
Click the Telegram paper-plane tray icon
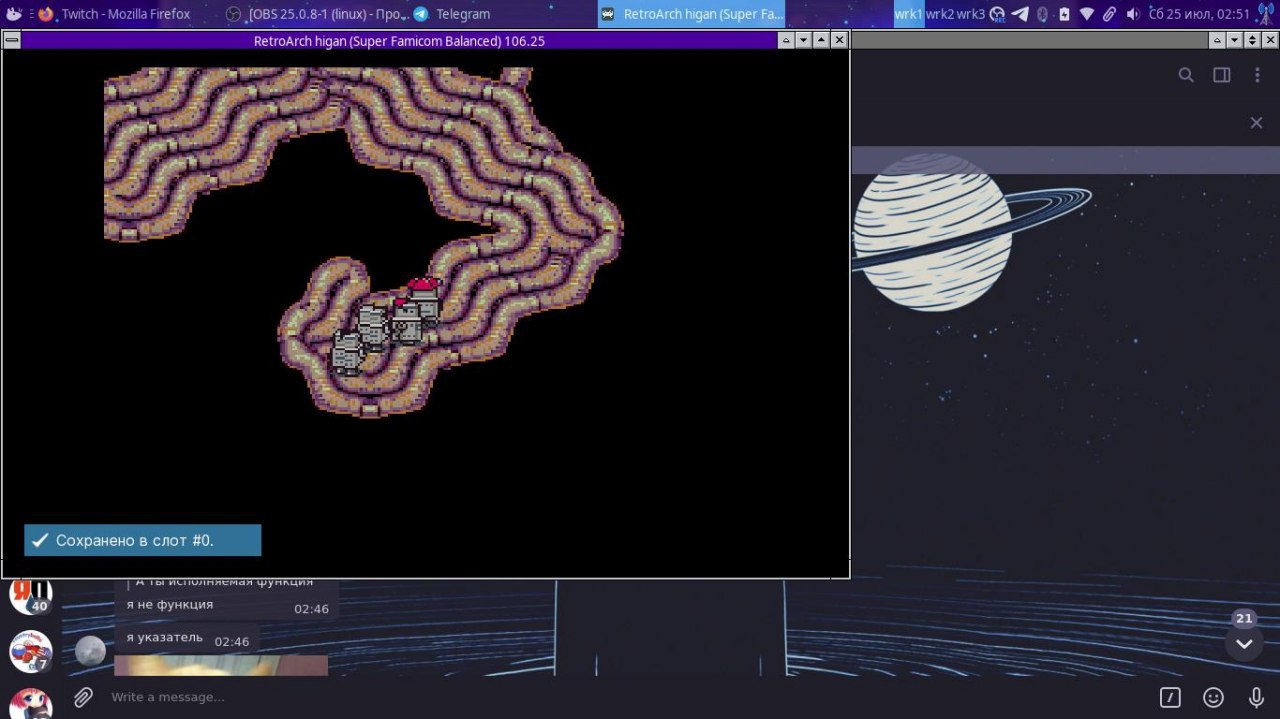pyautogui.click(x=1020, y=14)
